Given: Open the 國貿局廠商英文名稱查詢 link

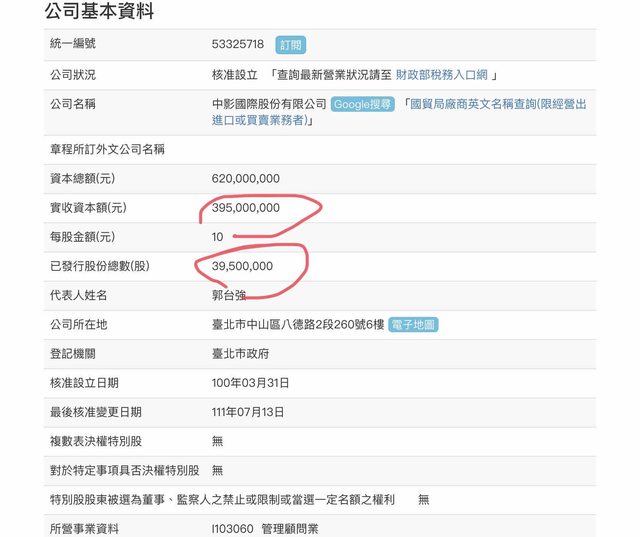Looking at the screenshot, I should pos(498,104).
